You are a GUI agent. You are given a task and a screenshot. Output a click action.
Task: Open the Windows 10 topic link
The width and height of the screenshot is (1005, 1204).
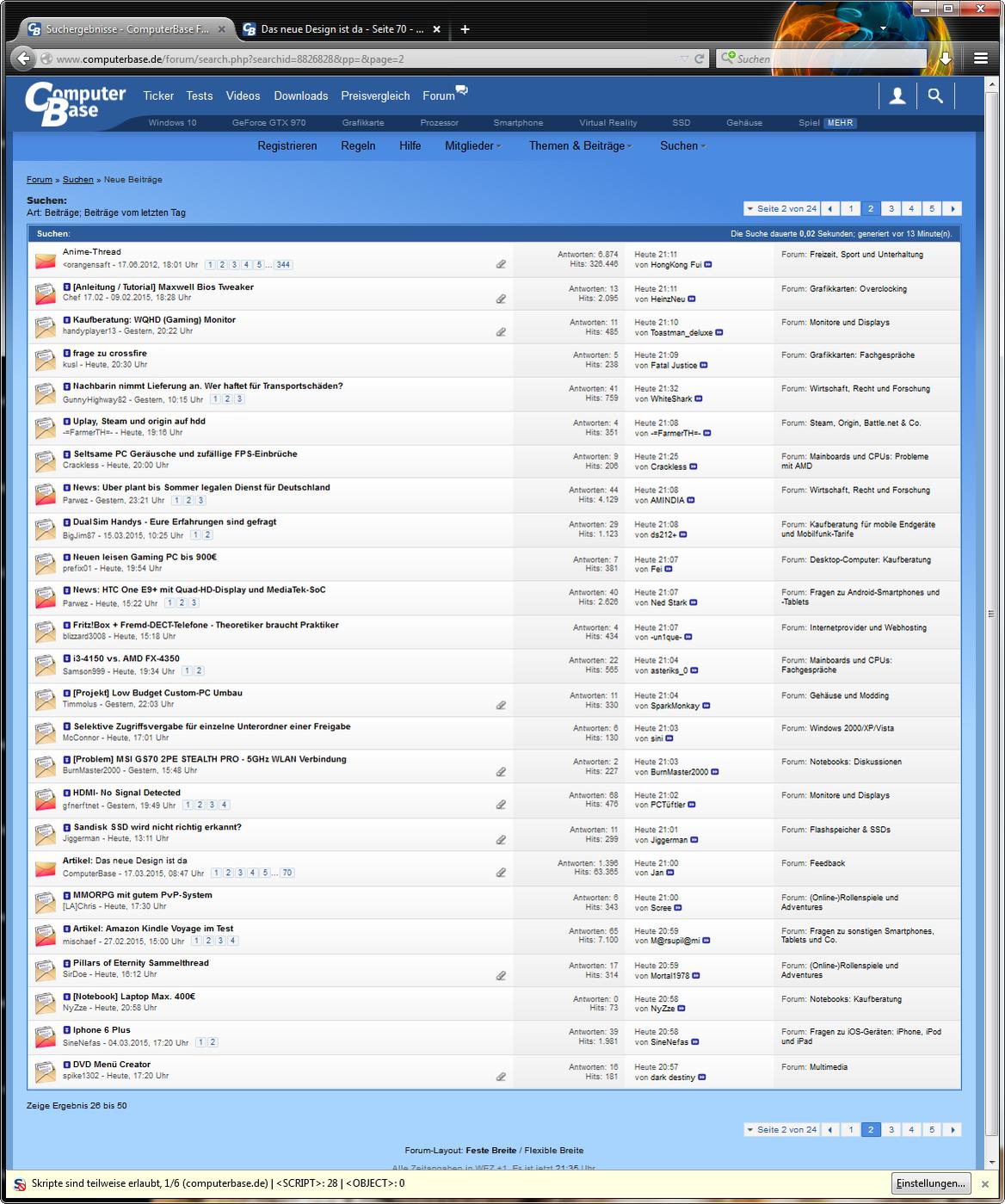click(172, 123)
